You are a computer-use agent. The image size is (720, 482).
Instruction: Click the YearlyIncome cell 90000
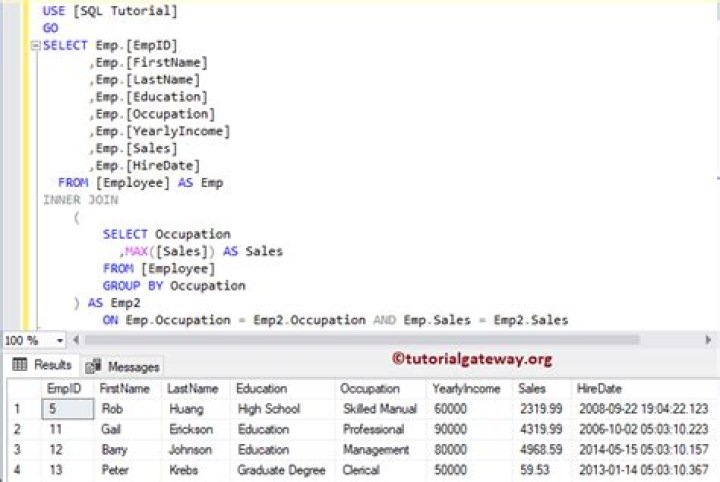[469, 429]
